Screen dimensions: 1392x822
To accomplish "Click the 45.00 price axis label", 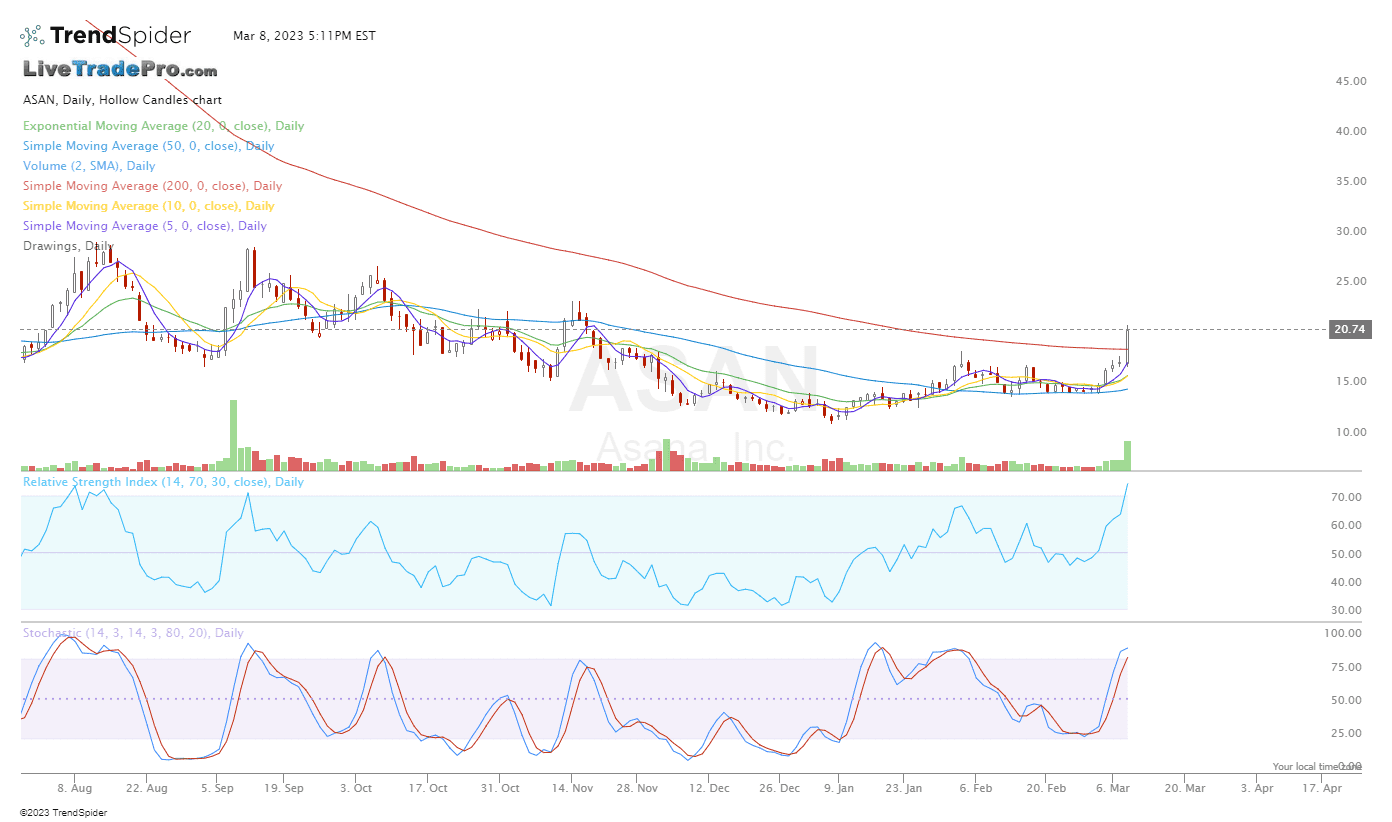I will (x=1350, y=81).
